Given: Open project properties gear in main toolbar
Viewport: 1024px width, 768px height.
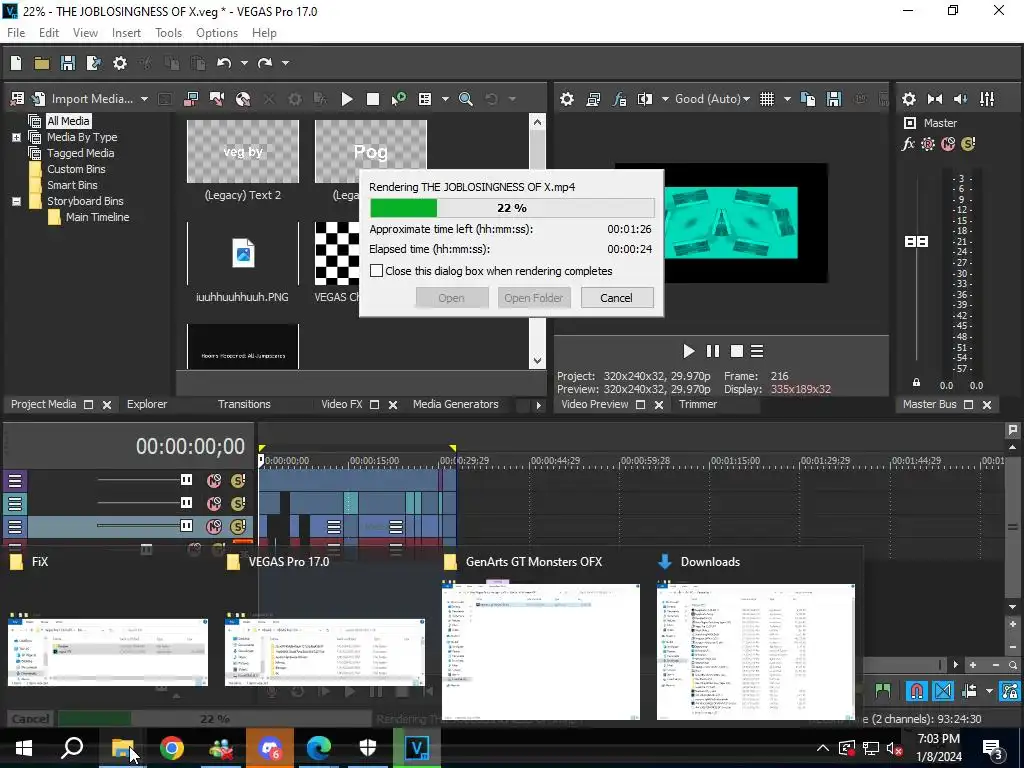Looking at the screenshot, I should (x=120, y=63).
